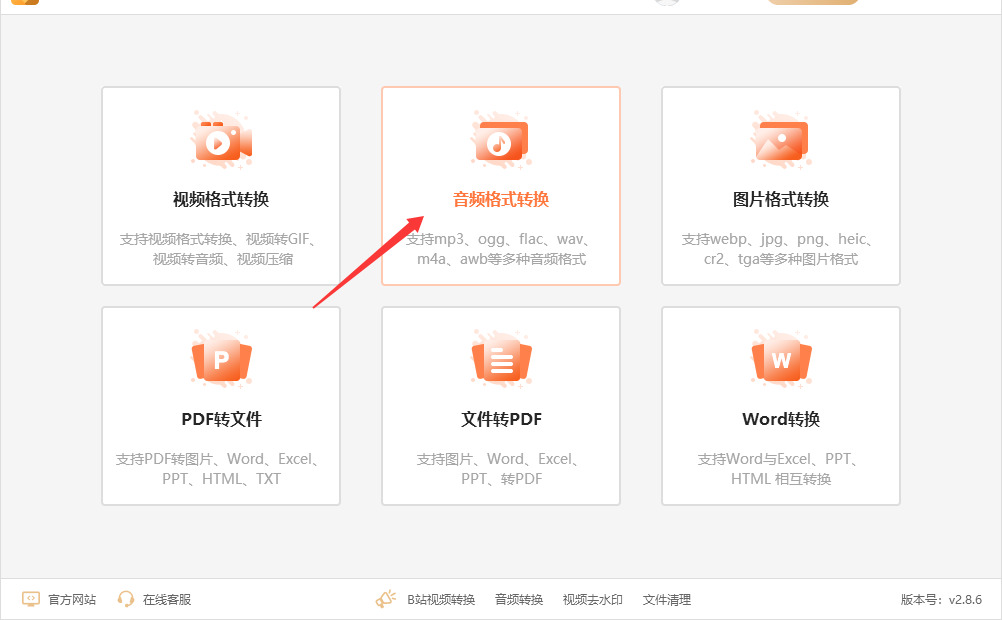Click the P document icon for PDF转文件
Image resolution: width=1002 pixels, height=620 pixels.
[x=221, y=359]
